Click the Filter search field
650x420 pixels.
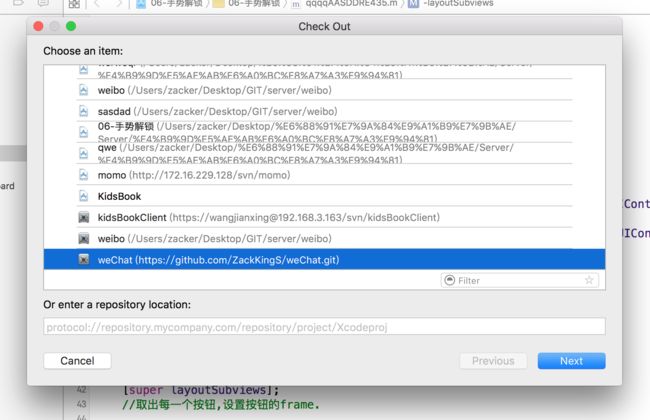pyautogui.click(x=520, y=281)
